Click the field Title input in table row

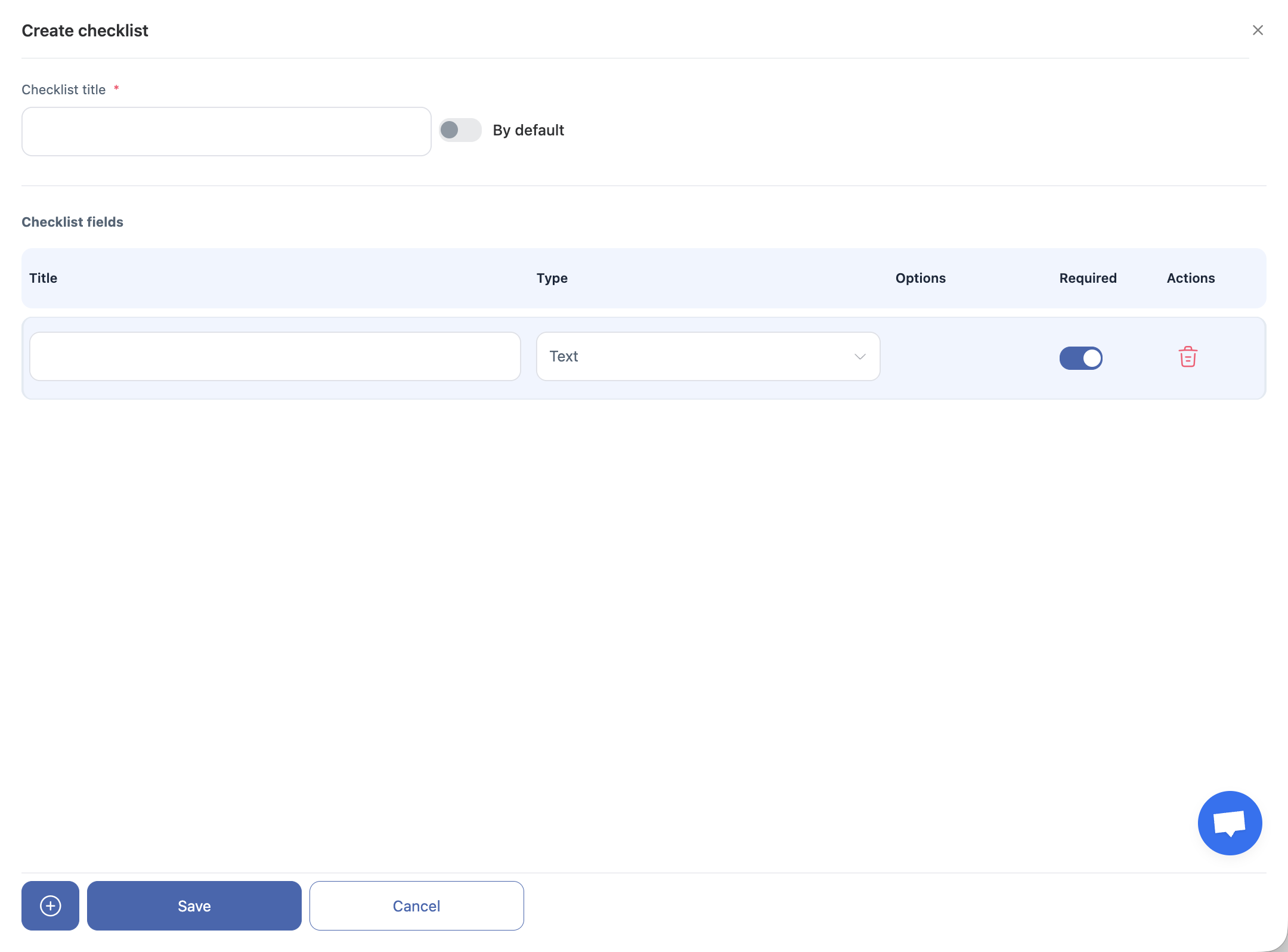(275, 357)
